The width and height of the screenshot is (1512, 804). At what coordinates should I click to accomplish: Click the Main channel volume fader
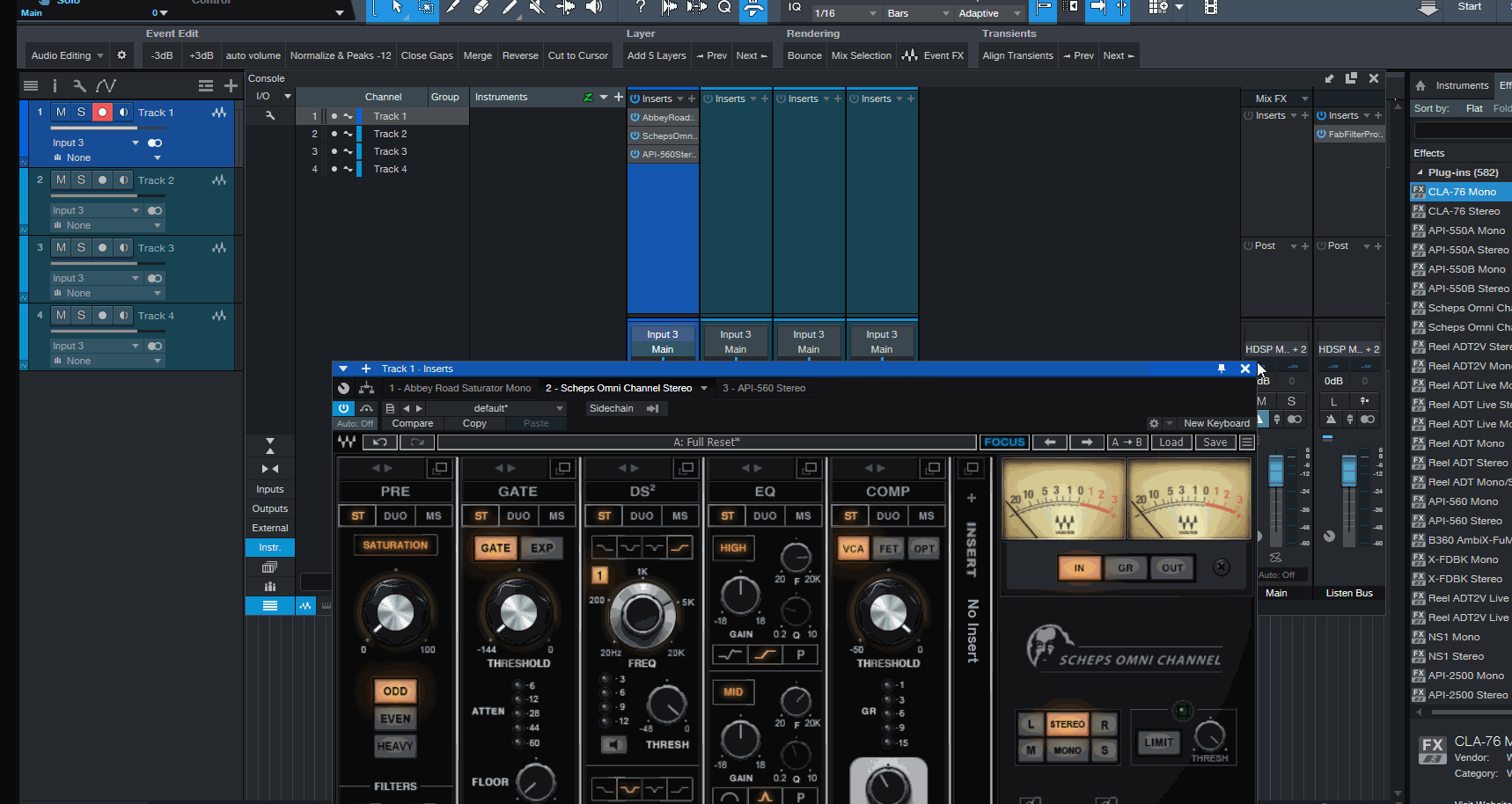pos(1275,470)
